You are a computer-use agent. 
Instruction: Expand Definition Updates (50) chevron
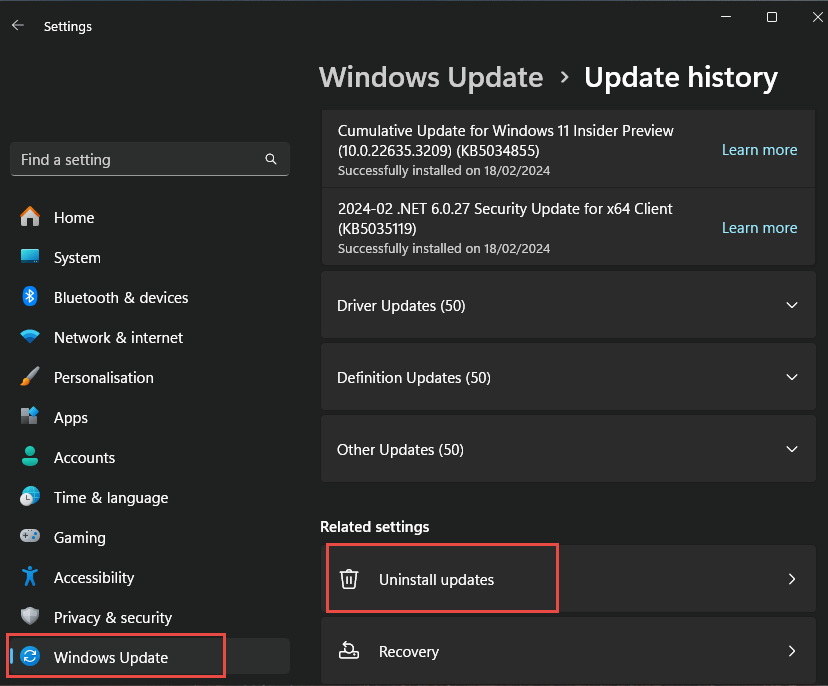[x=792, y=377]
